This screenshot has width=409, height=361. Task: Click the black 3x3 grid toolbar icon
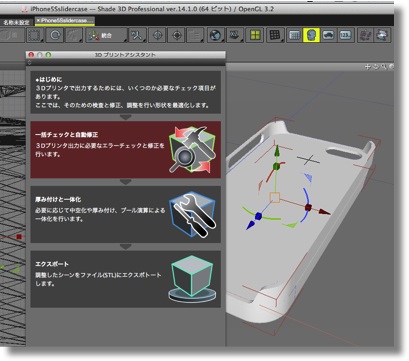(x=275, y=35)
